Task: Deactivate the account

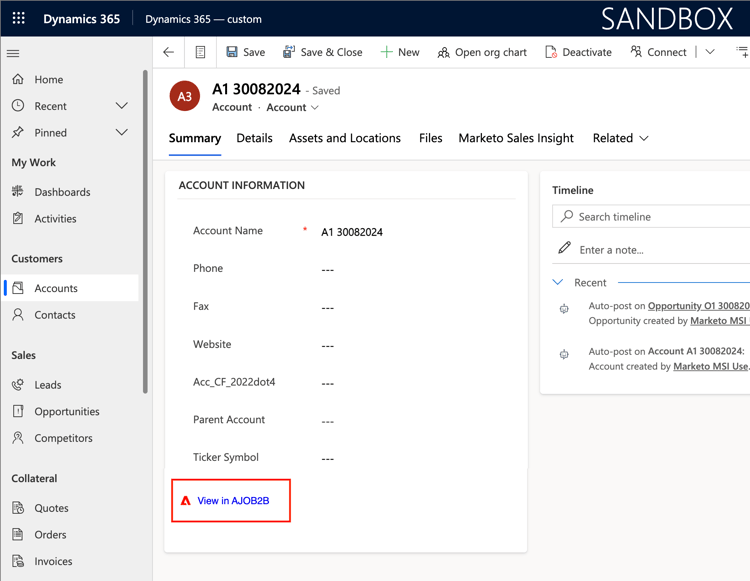Action: 578,52
